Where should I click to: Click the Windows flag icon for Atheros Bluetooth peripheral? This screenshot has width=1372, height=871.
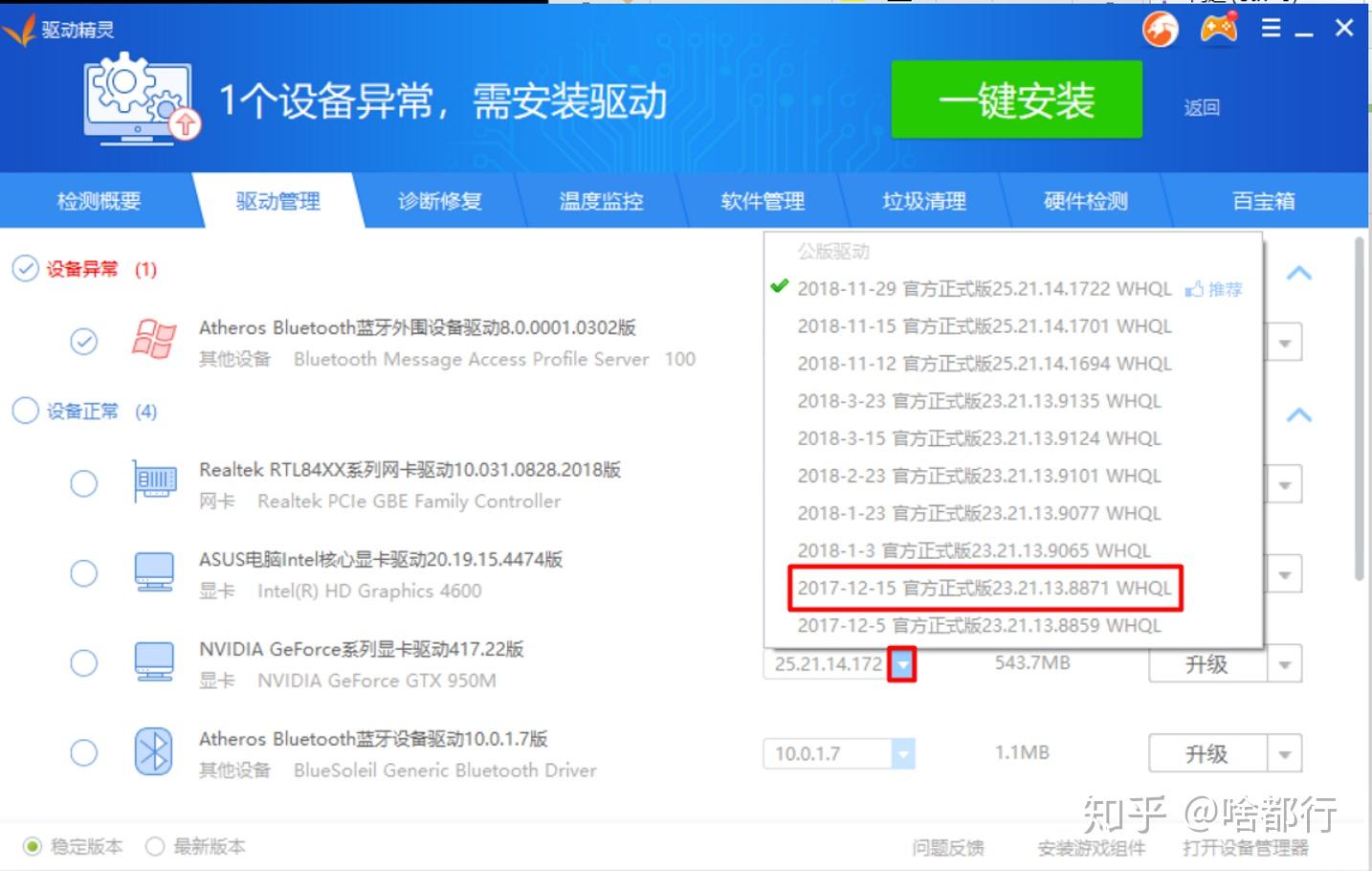pyautogui.click(x=154, y=340)
